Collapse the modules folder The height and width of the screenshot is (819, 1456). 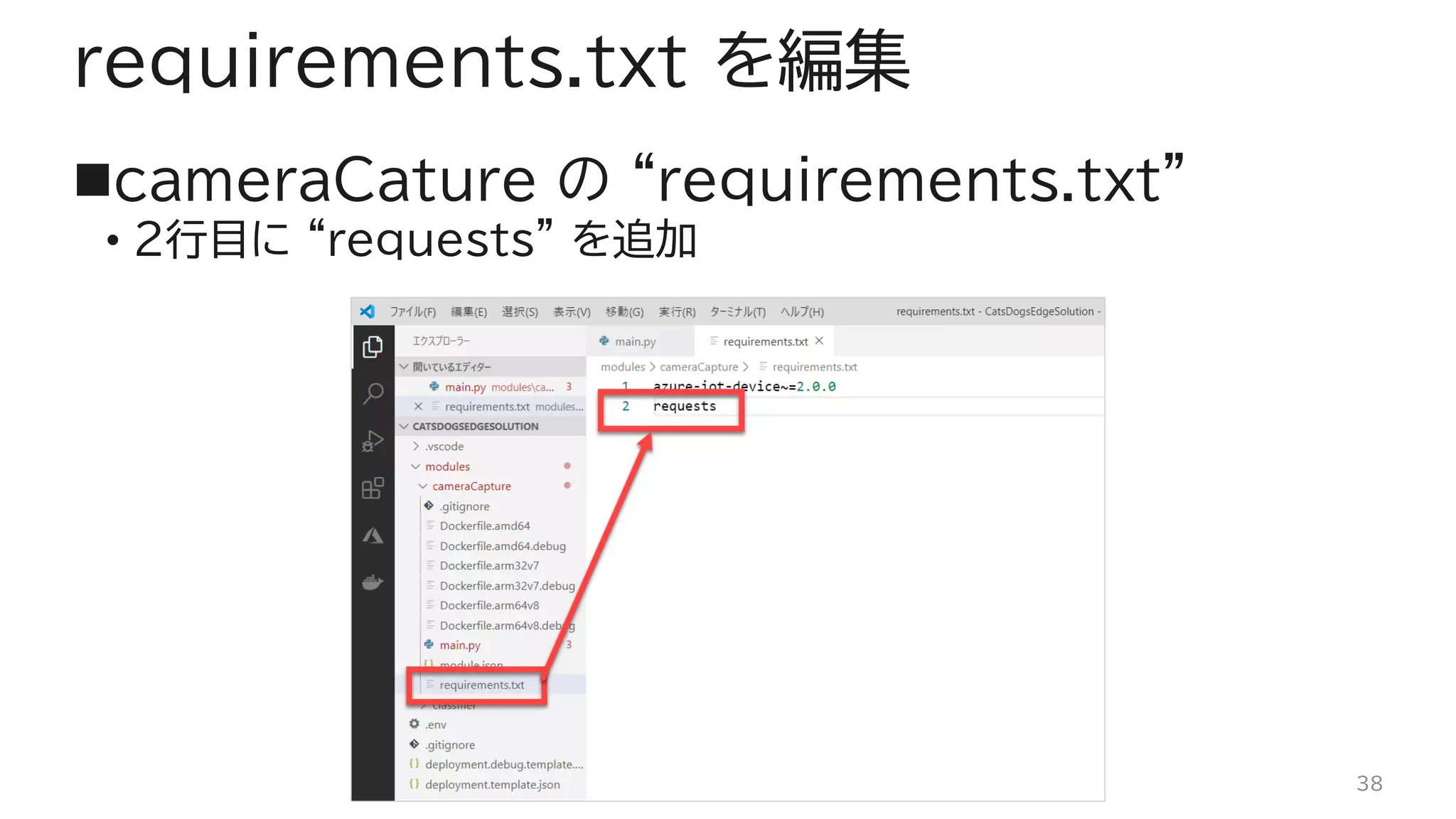[491, 466]
